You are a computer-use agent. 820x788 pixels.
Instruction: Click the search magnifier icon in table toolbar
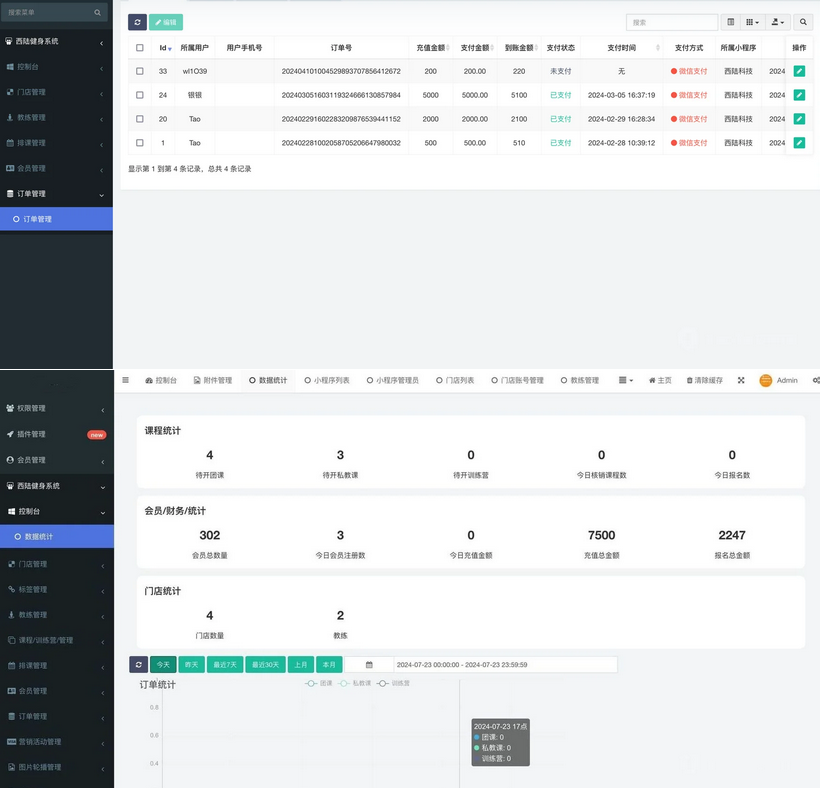tap(802, 22)
